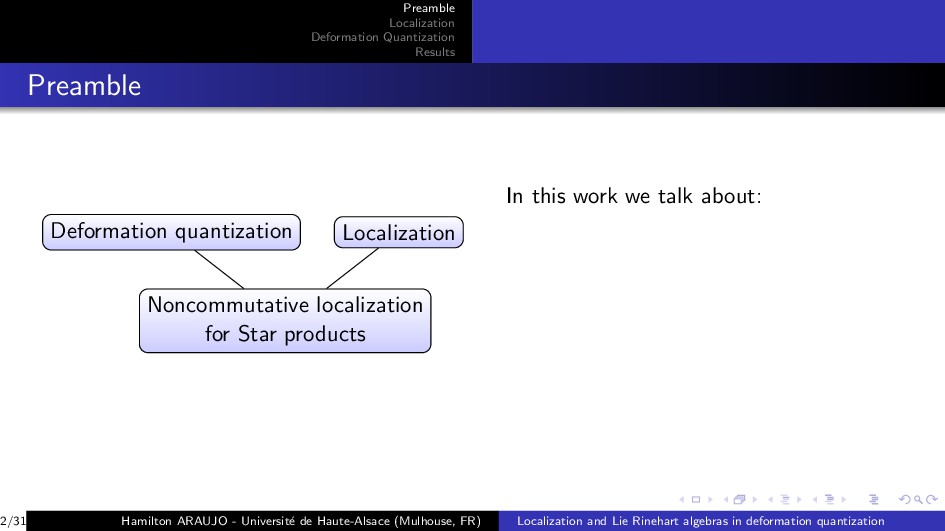Click the search magnifier icon
Screen dimensions: 945x531
click(918, 500)
